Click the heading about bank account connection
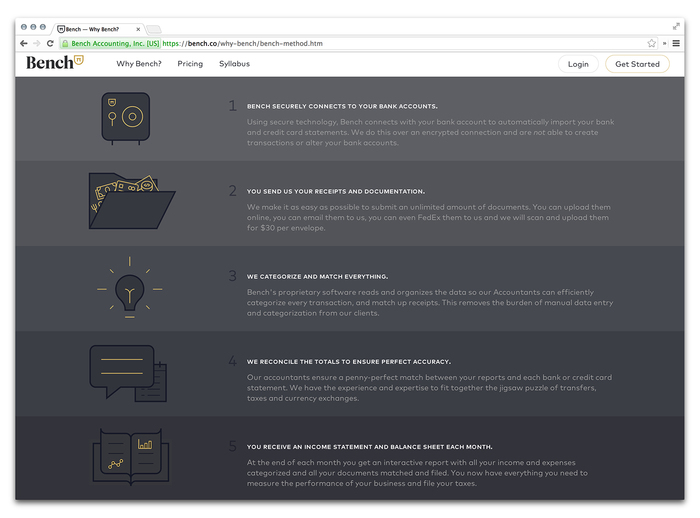Viewport: 700px width, 518px height. click(x=342, y=106)
